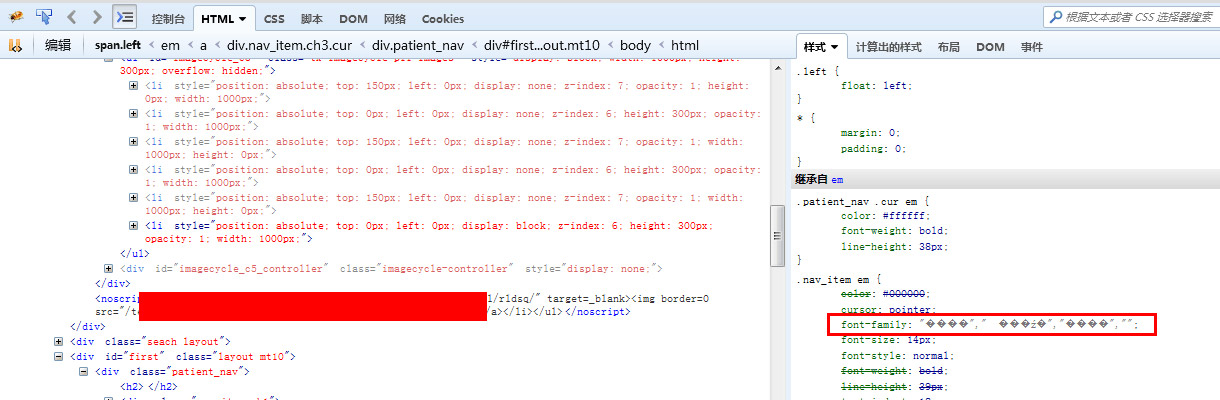Select em in the breadcrumb path
1220x400 pixels.
[x=171, y=45]
